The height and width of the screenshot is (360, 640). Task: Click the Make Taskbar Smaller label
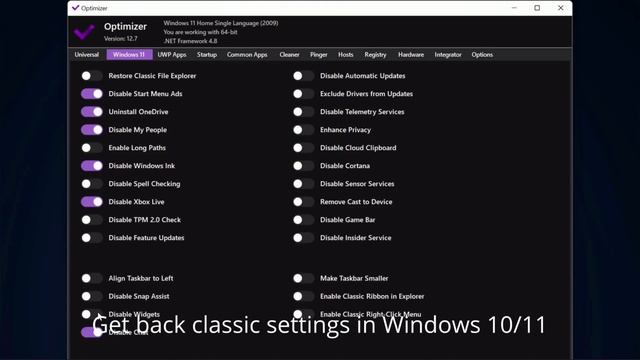click(354, 278)
